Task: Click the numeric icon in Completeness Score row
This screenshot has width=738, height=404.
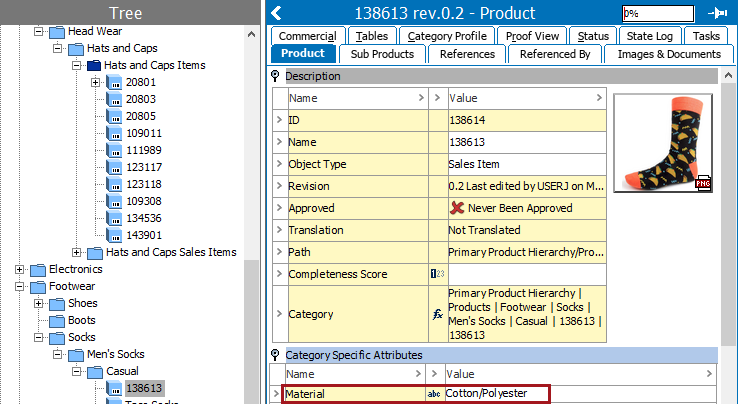Action: click(x=436, y=274)
